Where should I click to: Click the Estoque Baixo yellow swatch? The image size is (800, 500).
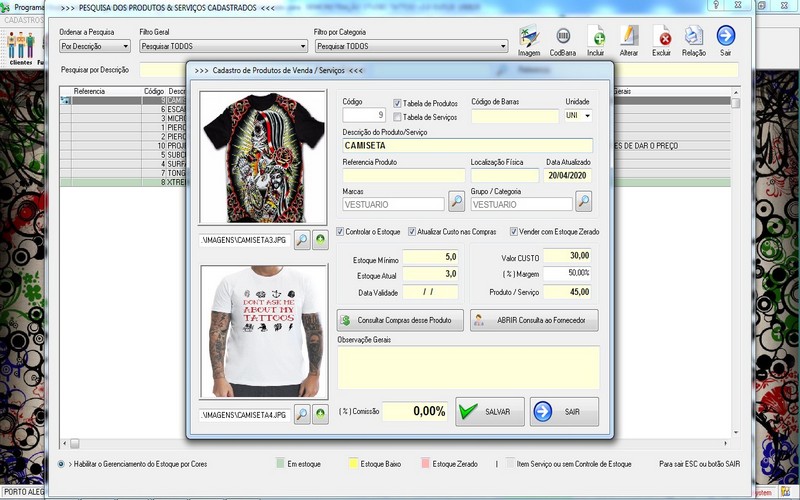[353, 463]
